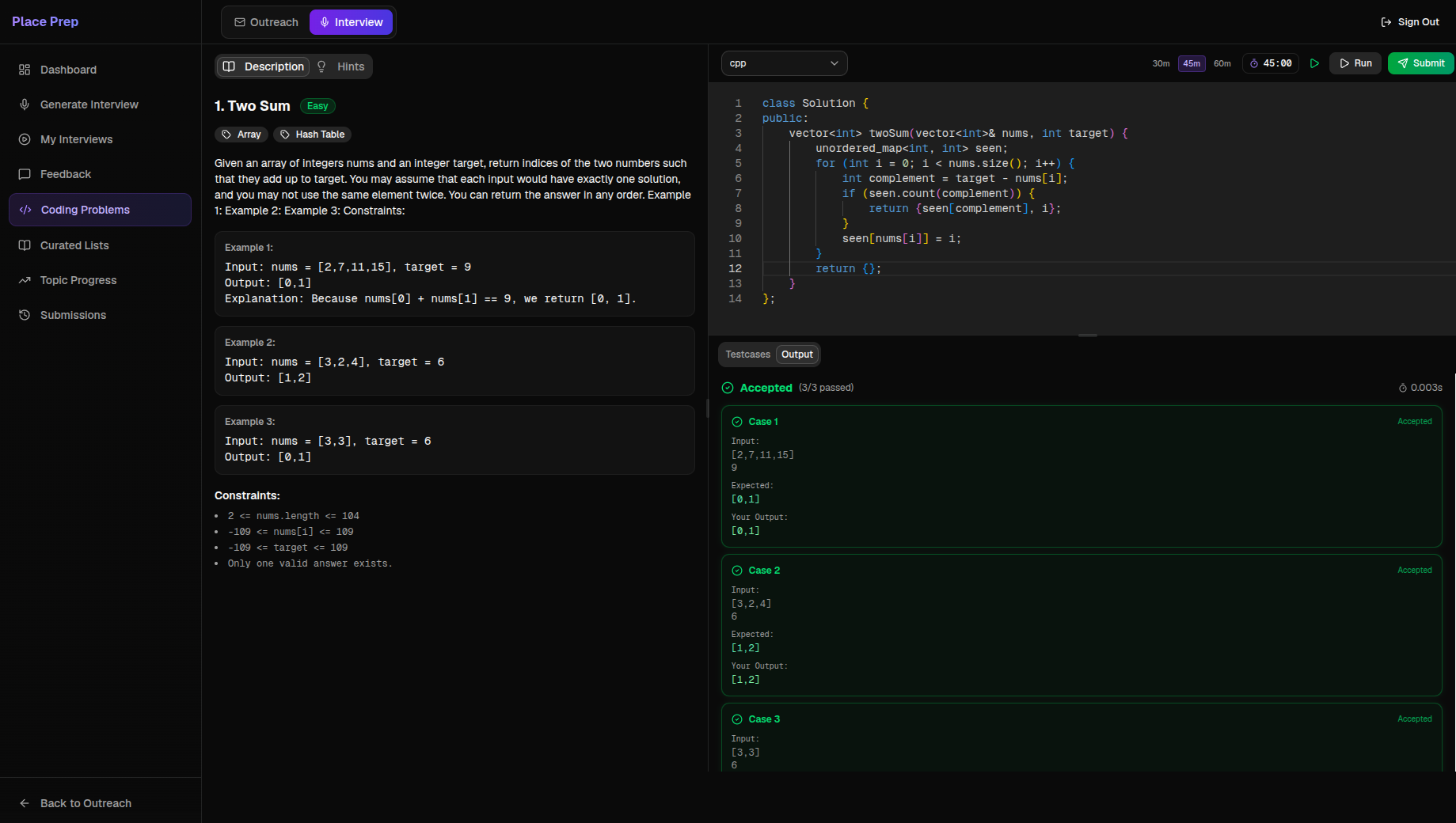
Task: Click the Case 1 result header
Action: (x=763, y=422)
